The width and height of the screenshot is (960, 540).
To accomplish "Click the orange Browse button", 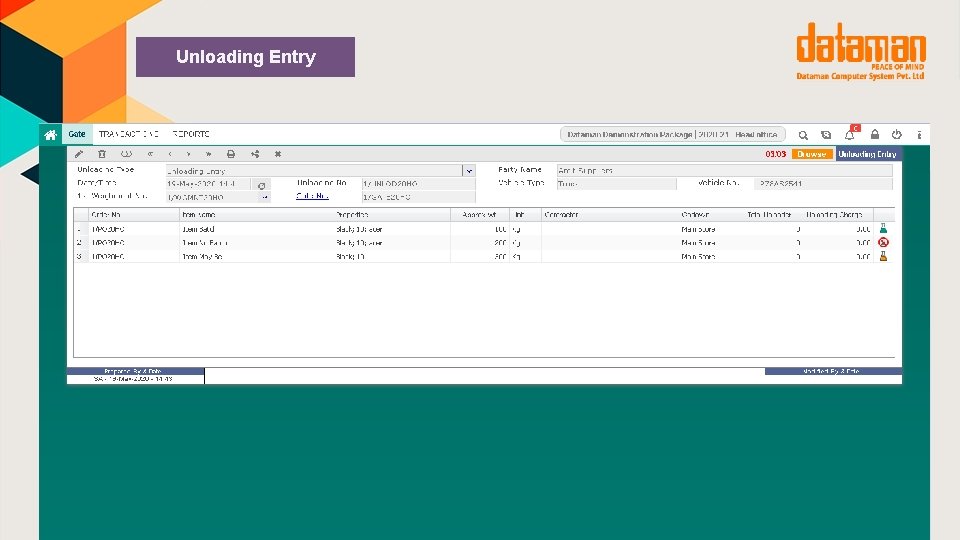I will [x=812, y=154].
